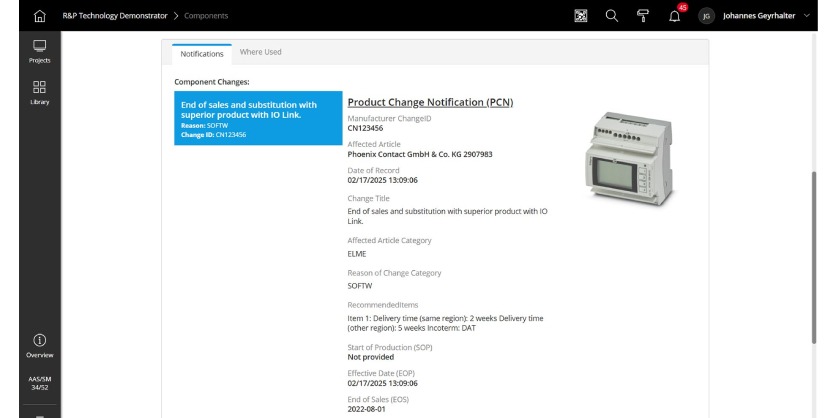Viewport: 836px width, 418px height.
Task: Click the Components breadcrumb
Action: click(206, 16)
